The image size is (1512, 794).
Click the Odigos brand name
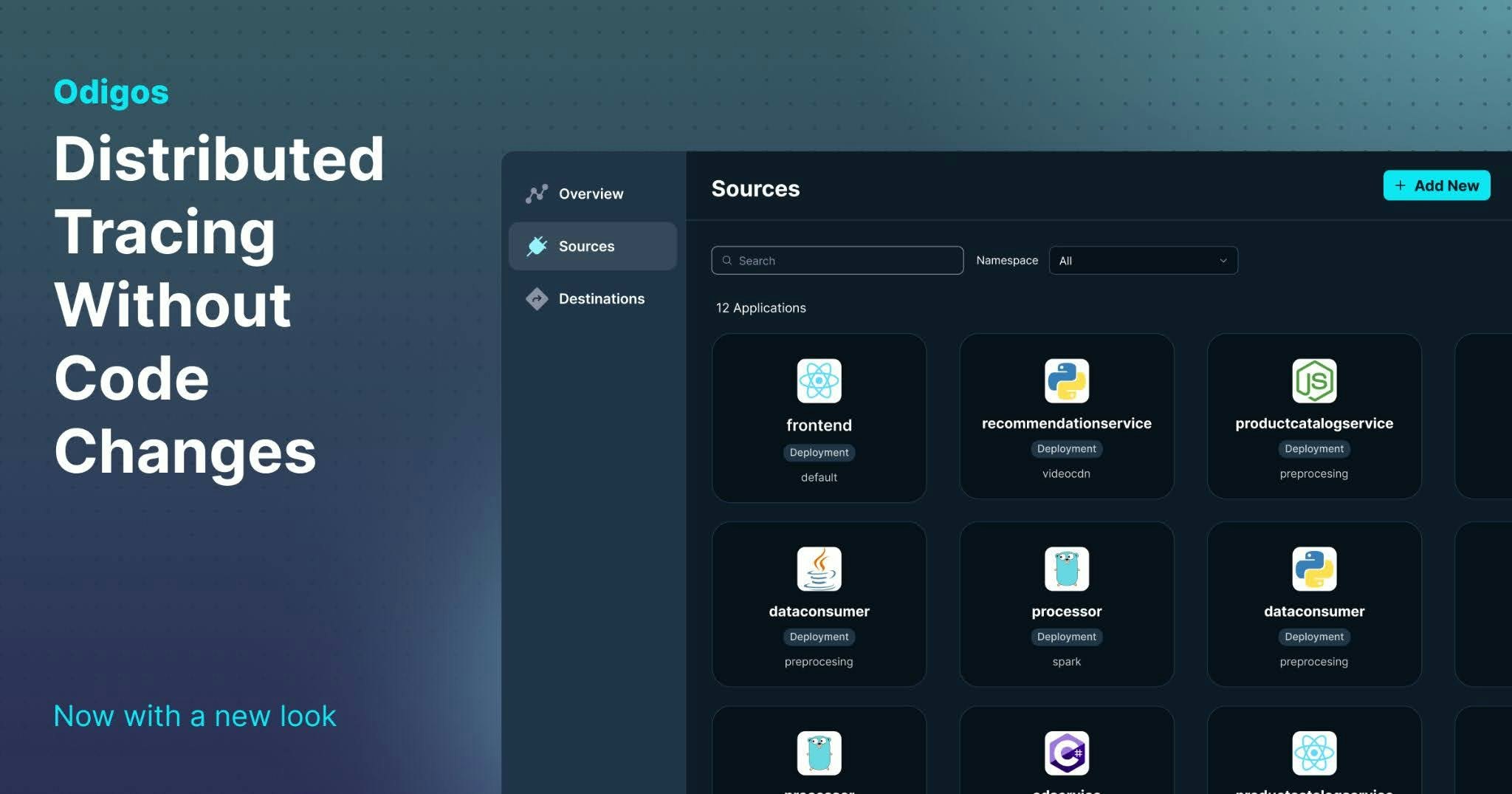click(x=111, y=92)
